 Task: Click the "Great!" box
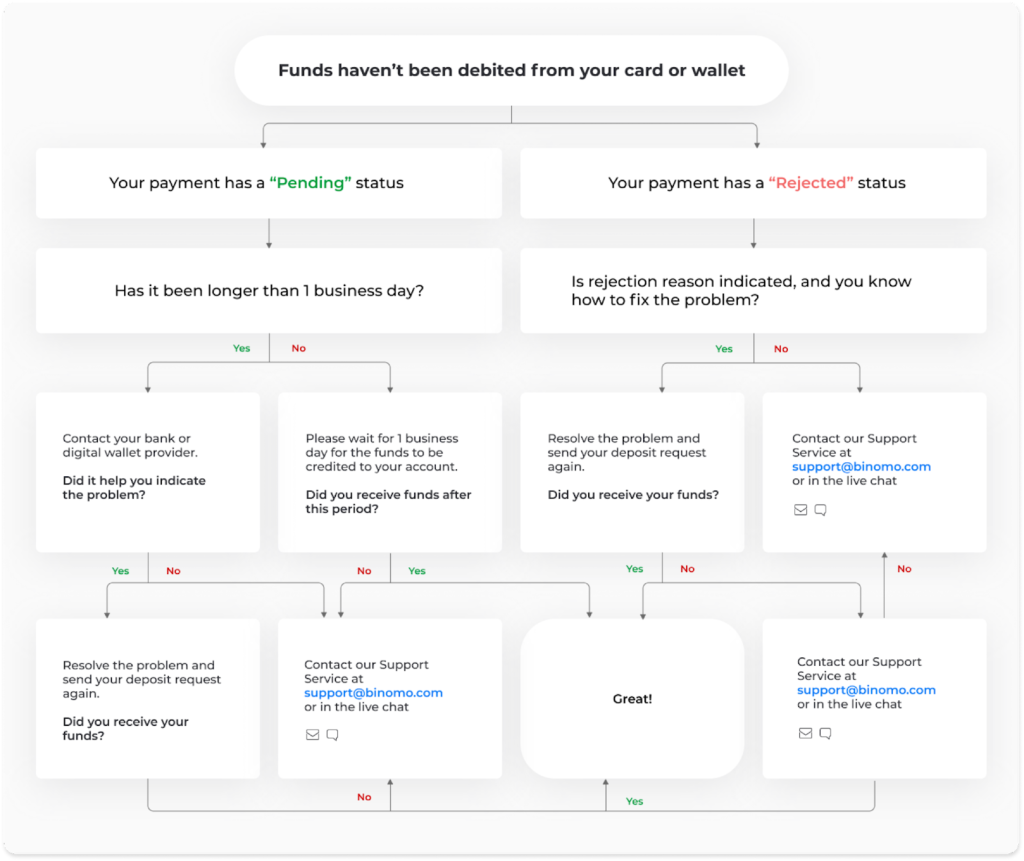click(x=632, y=699)
